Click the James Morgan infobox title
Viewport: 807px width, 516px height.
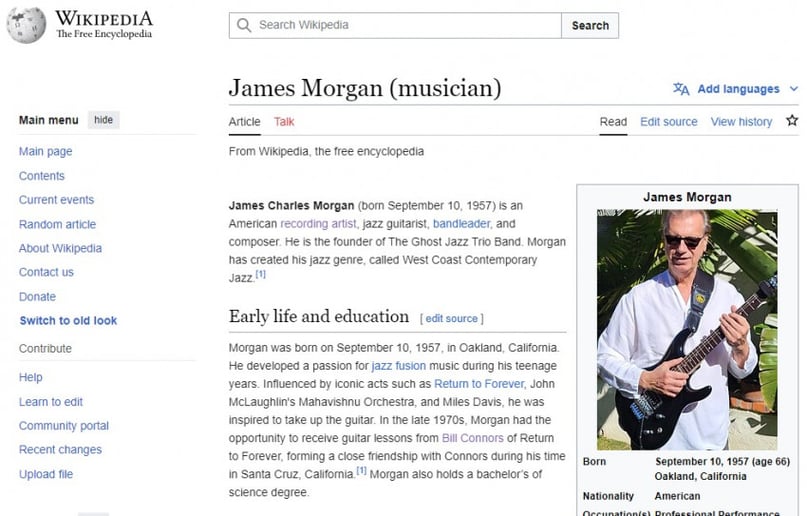[x=687, y=197]
